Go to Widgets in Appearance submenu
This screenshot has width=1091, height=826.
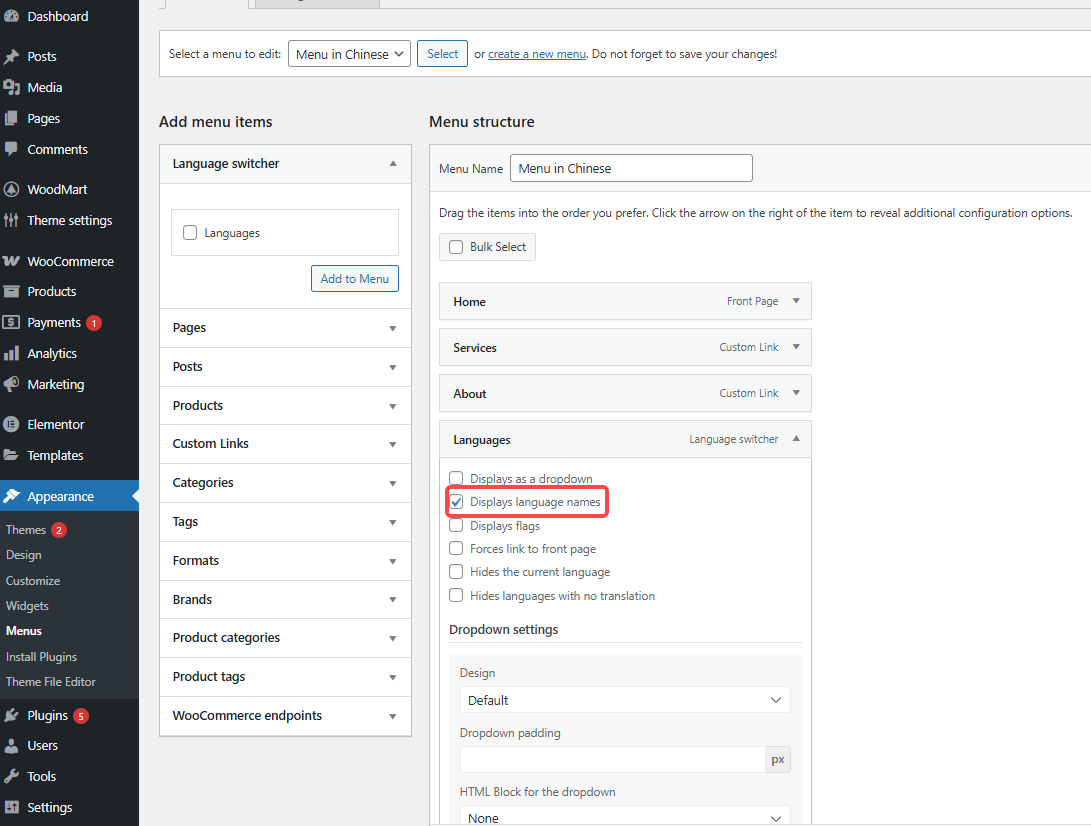click(x=27, y=606)
